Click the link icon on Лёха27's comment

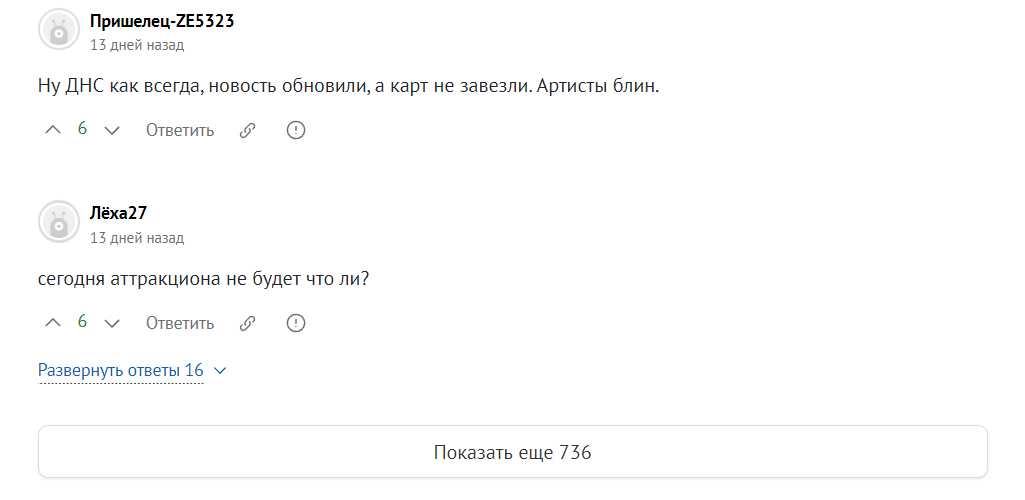248,323
